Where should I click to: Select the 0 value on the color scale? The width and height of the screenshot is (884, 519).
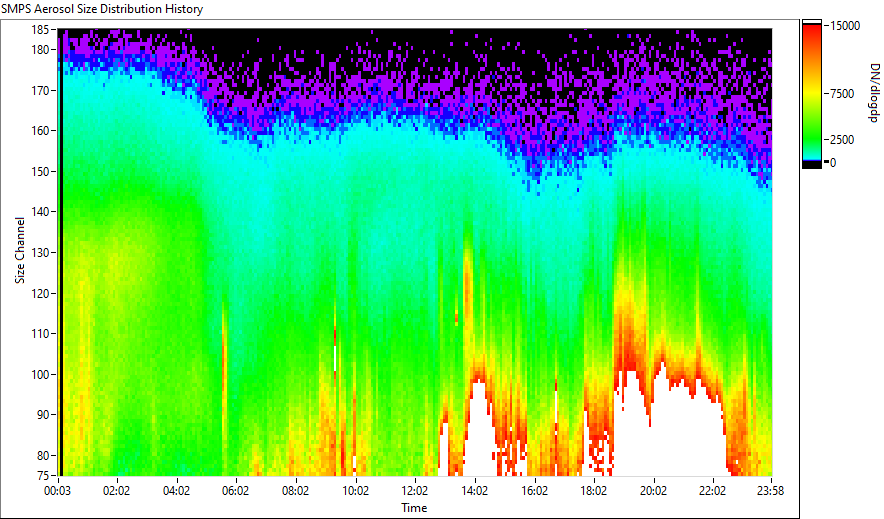833,163
